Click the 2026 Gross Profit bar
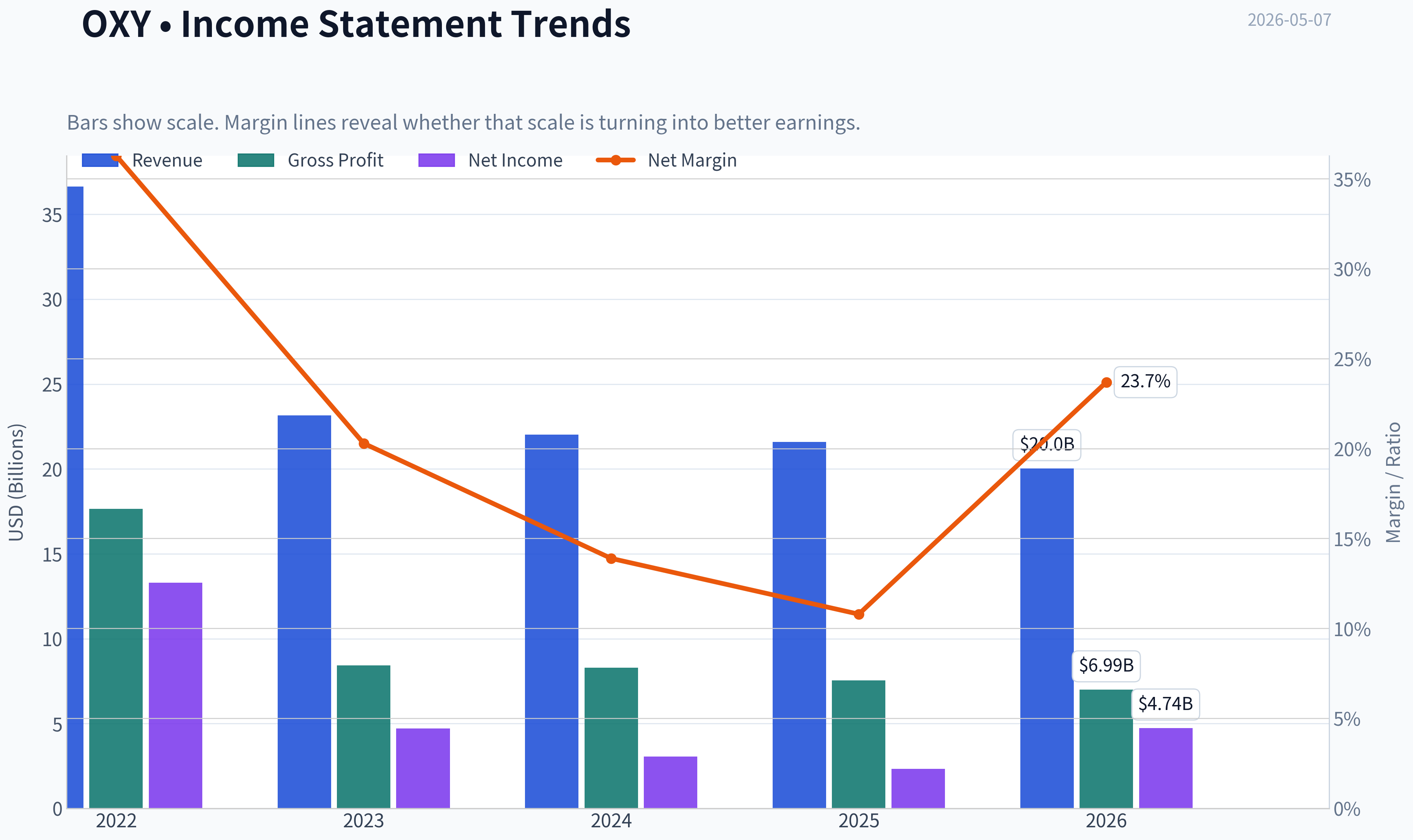Viewport: 1413px width, 840px height. pos(1106,748)
